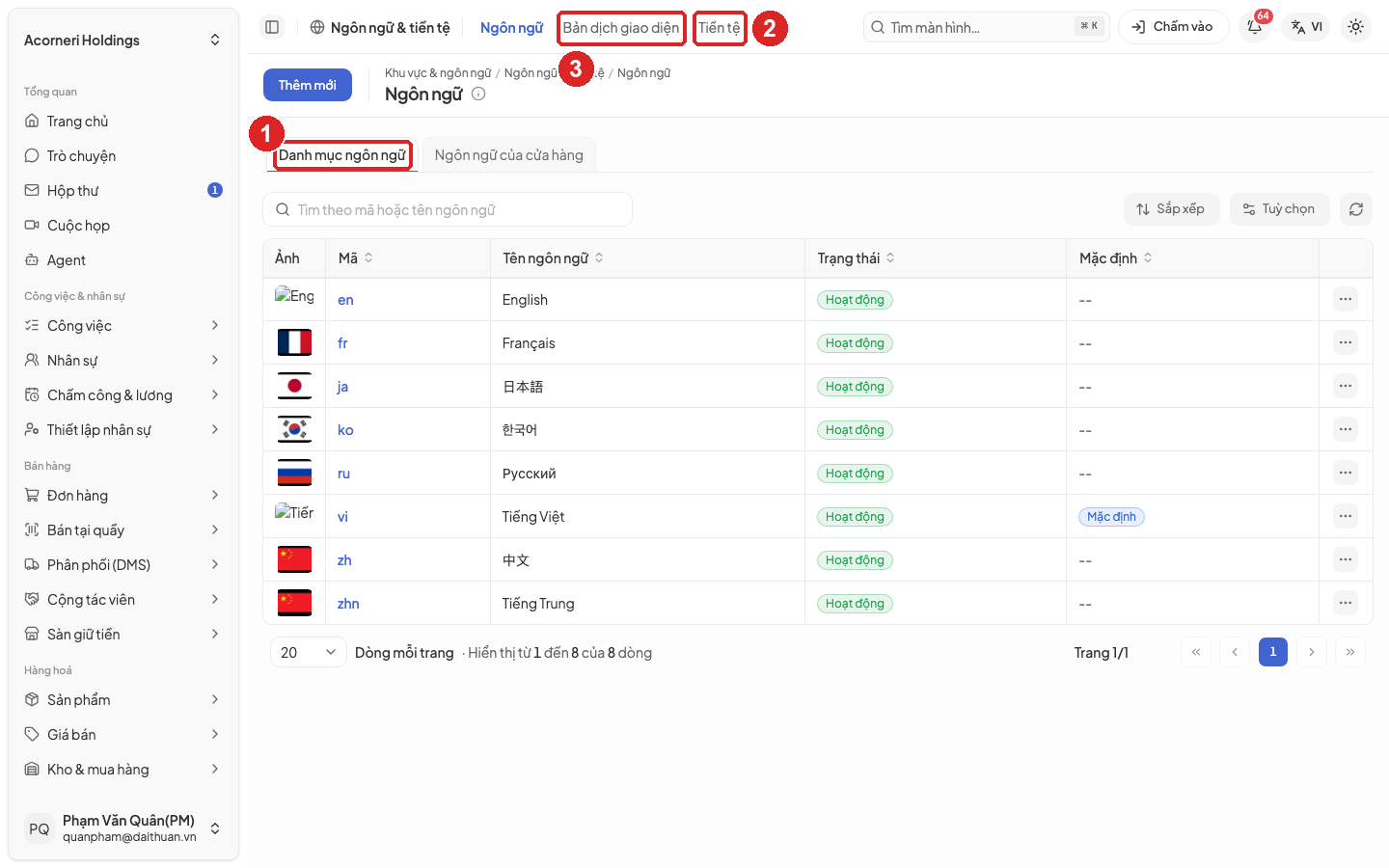This screenshot has width=1389, height=868.
Task: Open the Sắp xếp sort button
Action: (x=1171, y=209)
